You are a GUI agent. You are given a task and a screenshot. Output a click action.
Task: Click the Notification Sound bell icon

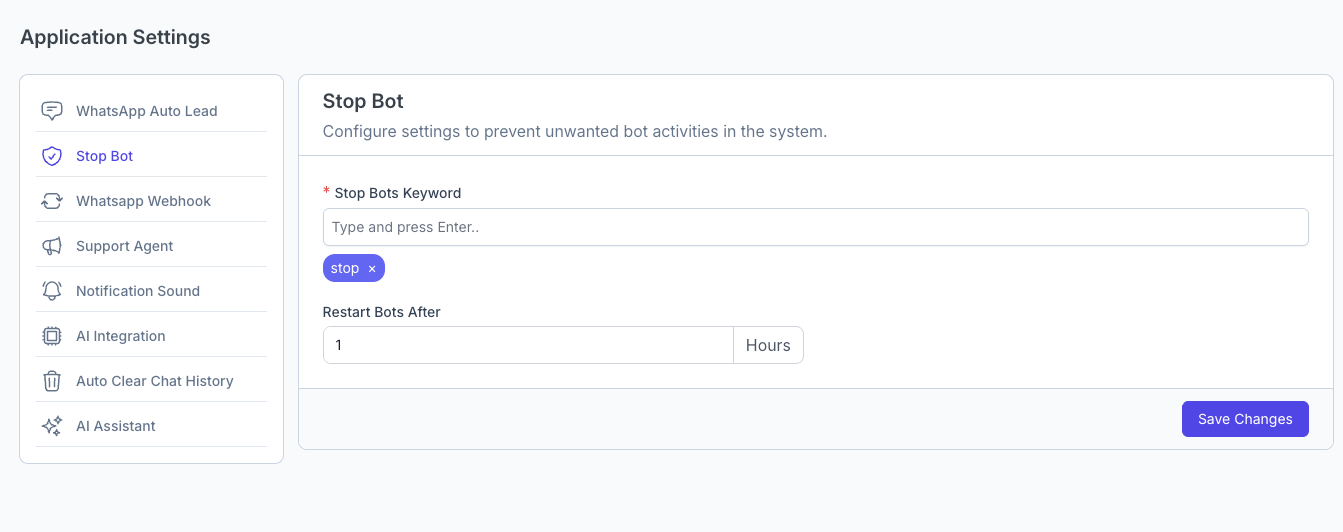(52, 291)
